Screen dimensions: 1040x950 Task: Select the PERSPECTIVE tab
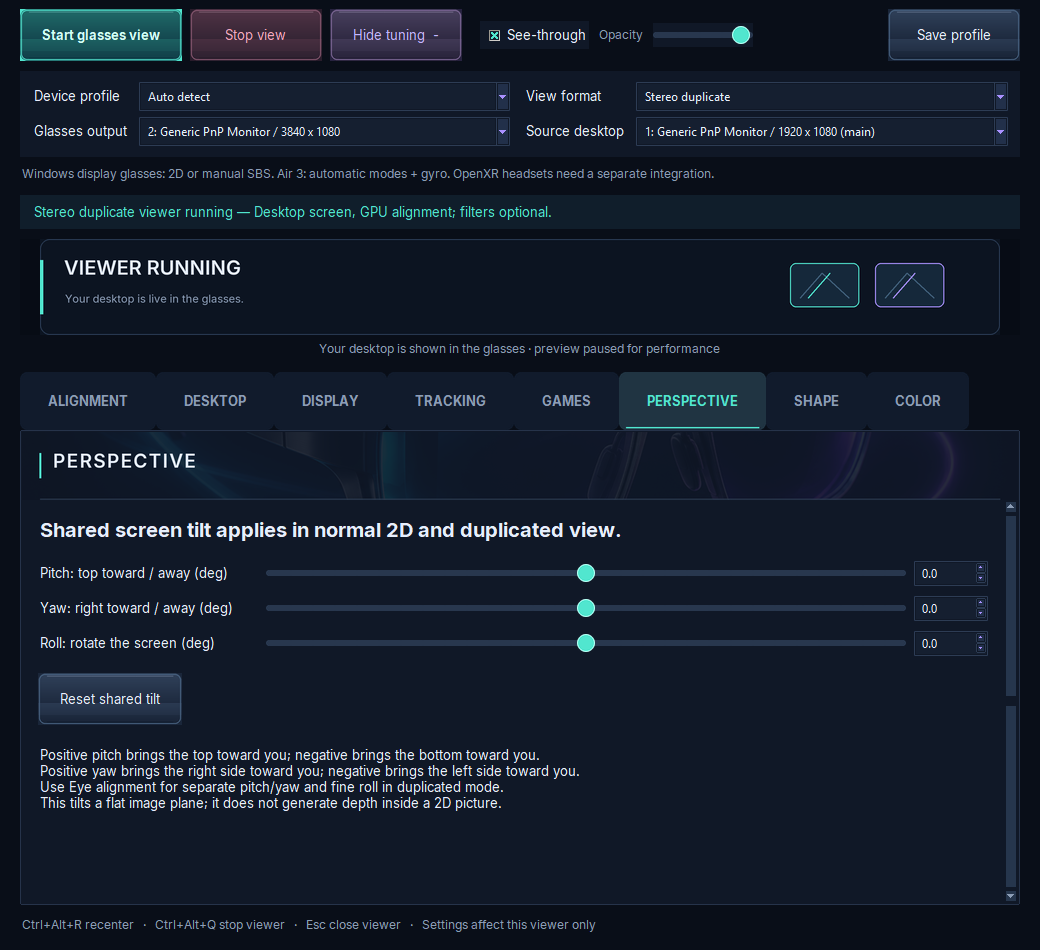[692, 401]
